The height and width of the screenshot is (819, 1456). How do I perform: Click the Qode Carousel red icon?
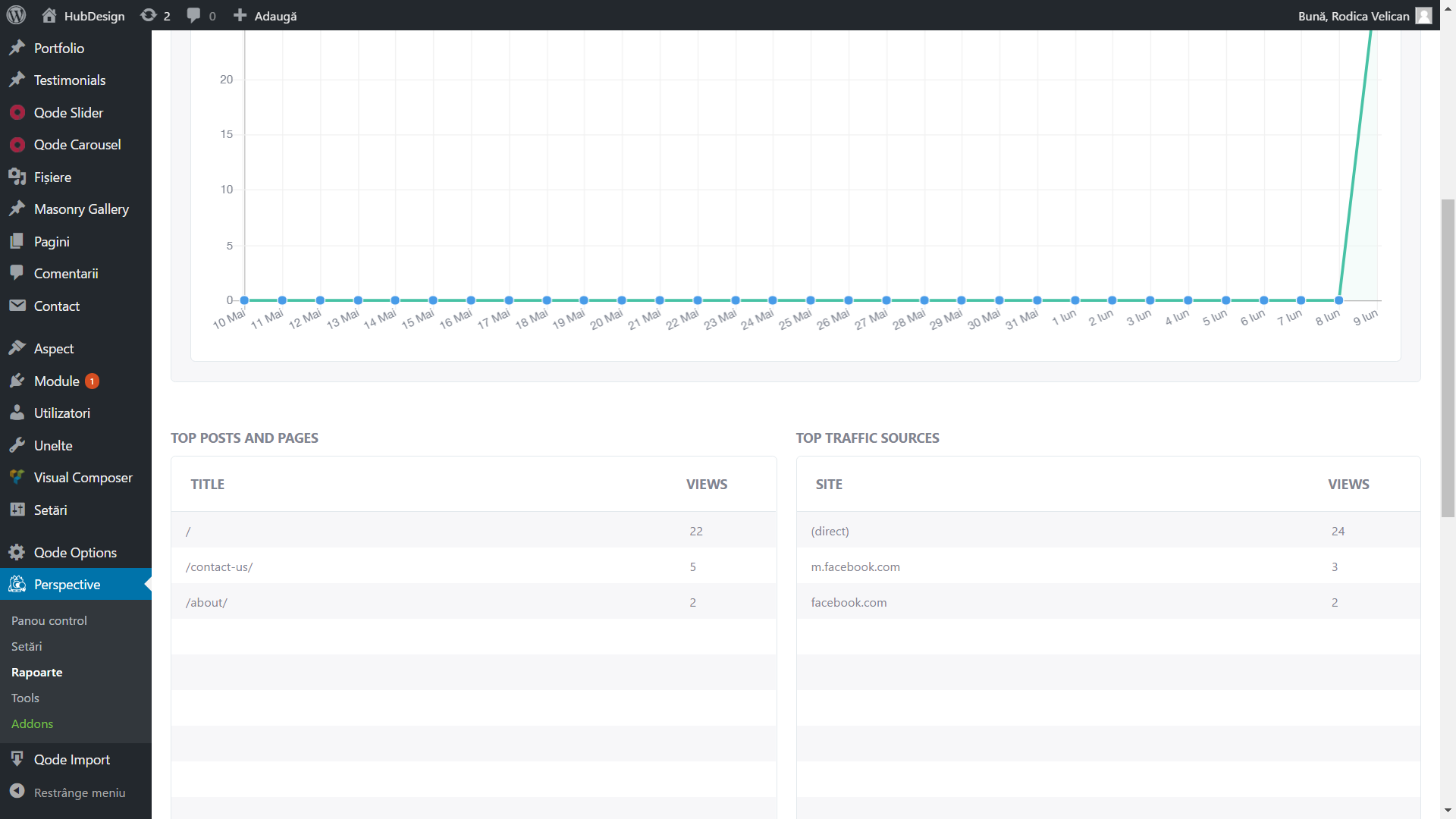tap(17, 144)
